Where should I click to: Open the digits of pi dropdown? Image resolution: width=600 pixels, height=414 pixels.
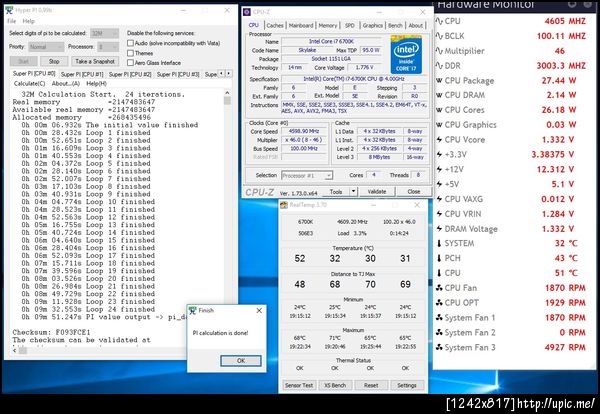(104, 33)
